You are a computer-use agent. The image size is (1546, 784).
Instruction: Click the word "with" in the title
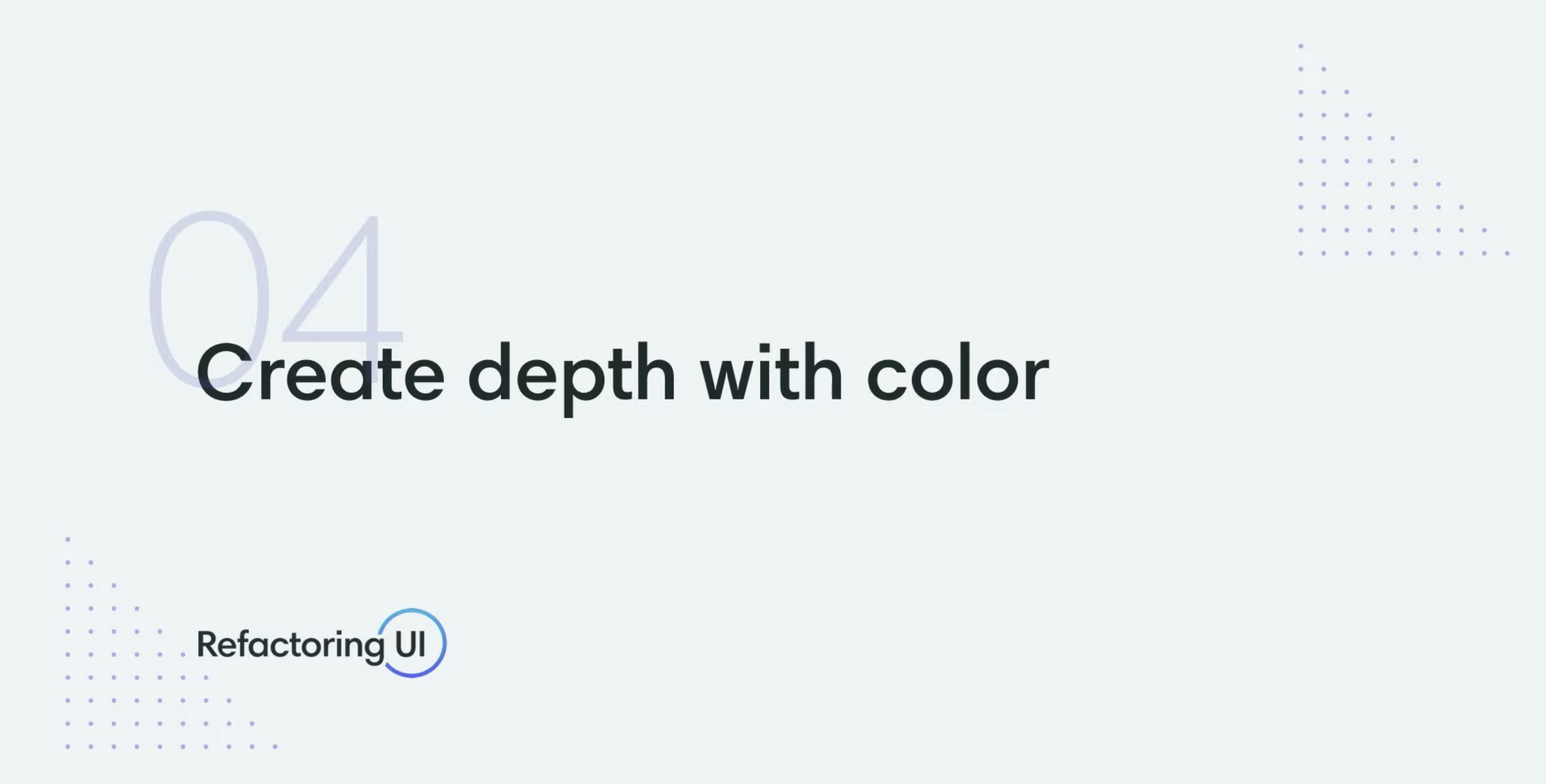[772, 373]
